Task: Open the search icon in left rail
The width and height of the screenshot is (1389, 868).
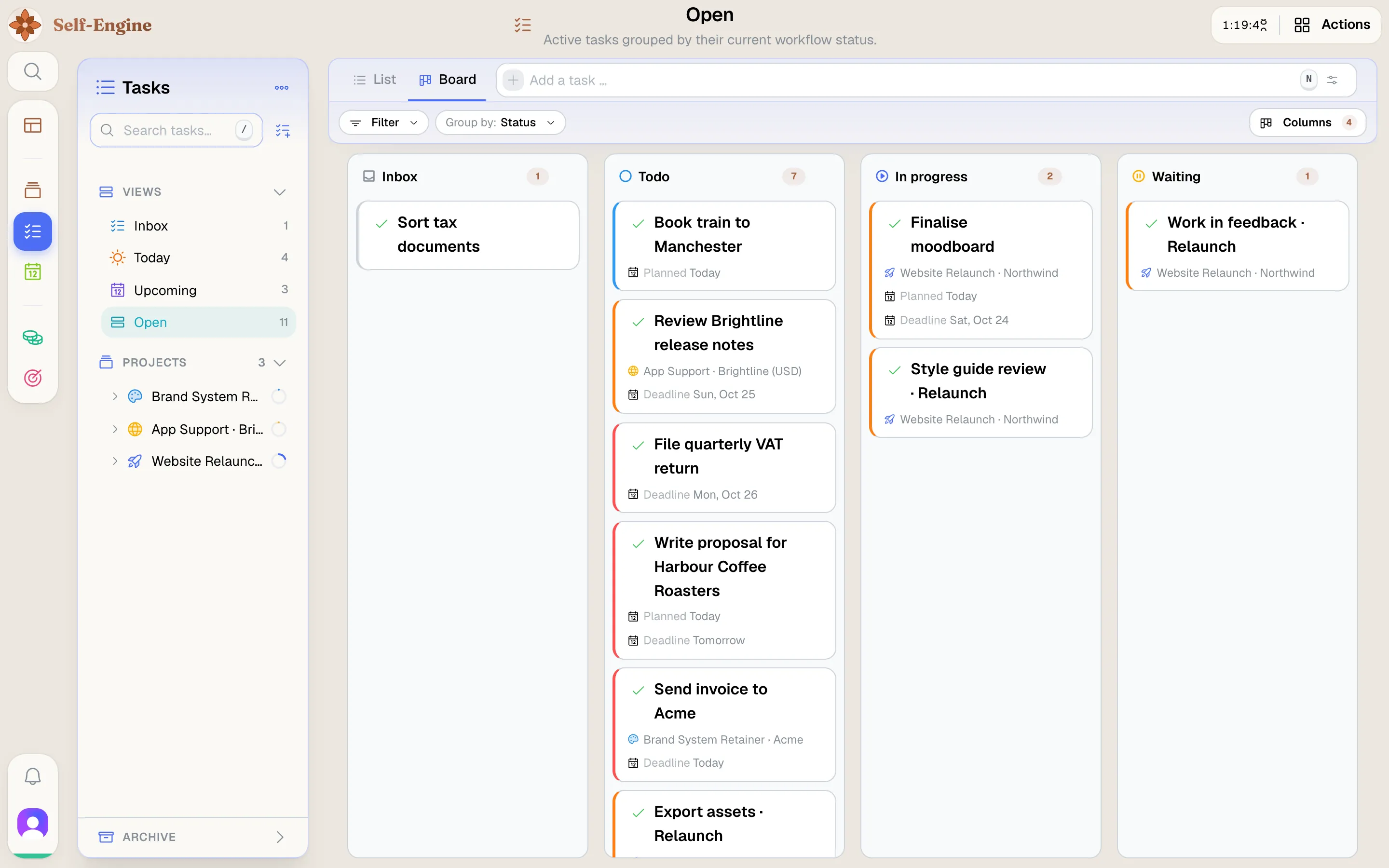Action: pos(33,71)
